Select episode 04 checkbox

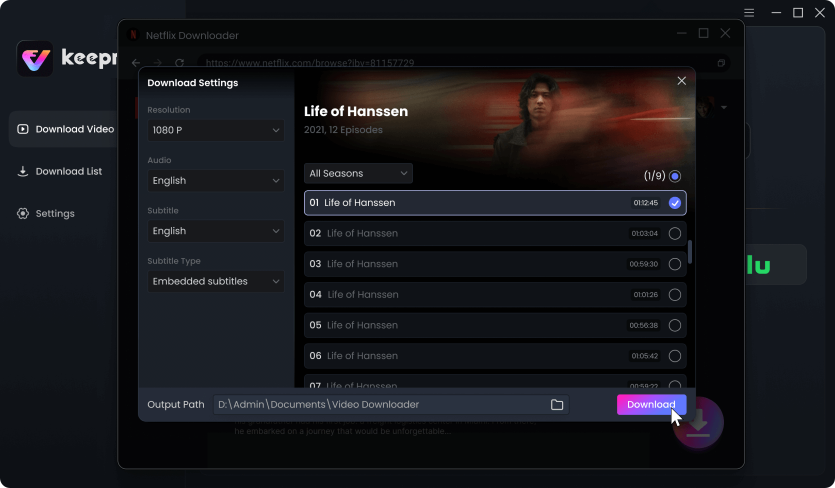point(675,295)
